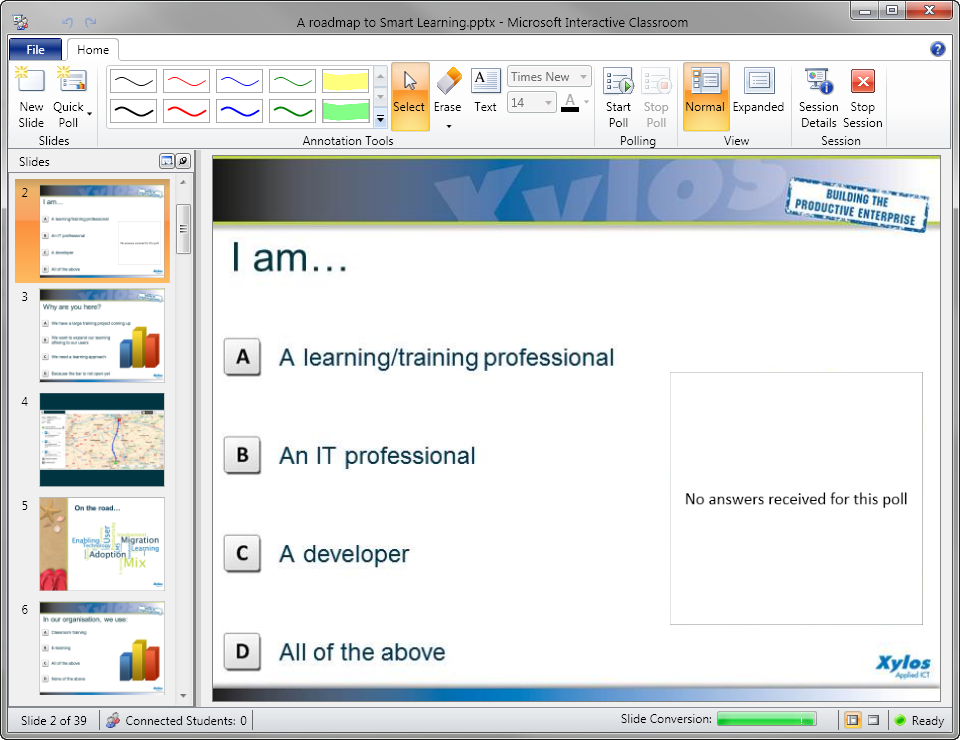This screenshot has height=740, width=960.
Task: Toggle Normal view from the status bar
Action: point(852,720)
